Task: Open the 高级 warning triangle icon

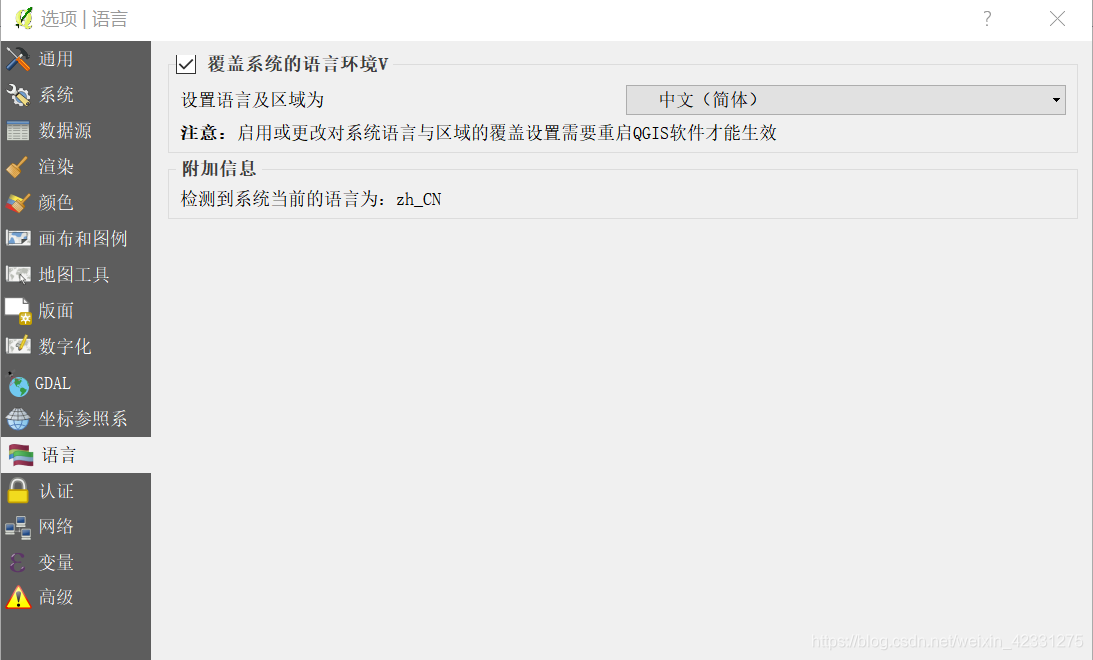Action: [18, 597]
